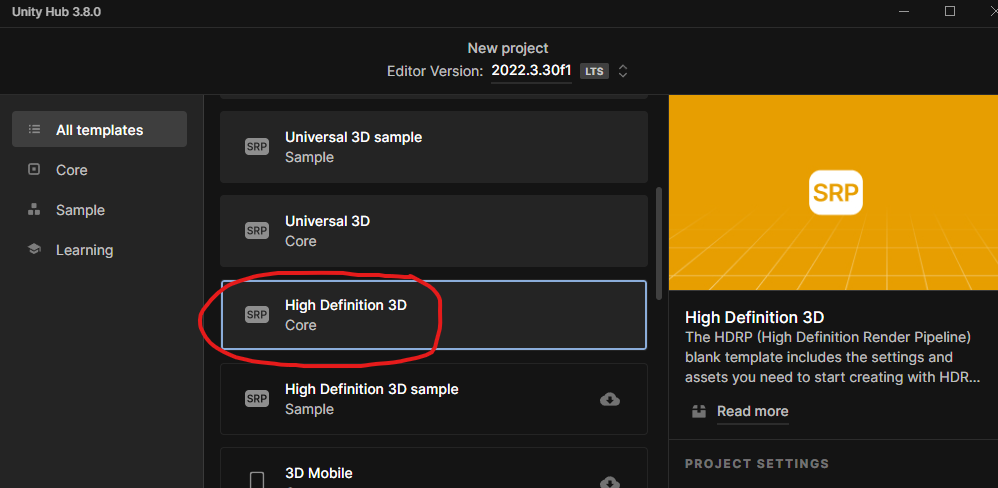The image size is (998, 488).
Task: Open the Editor Version selector arrows
Action: click(623, 71)
